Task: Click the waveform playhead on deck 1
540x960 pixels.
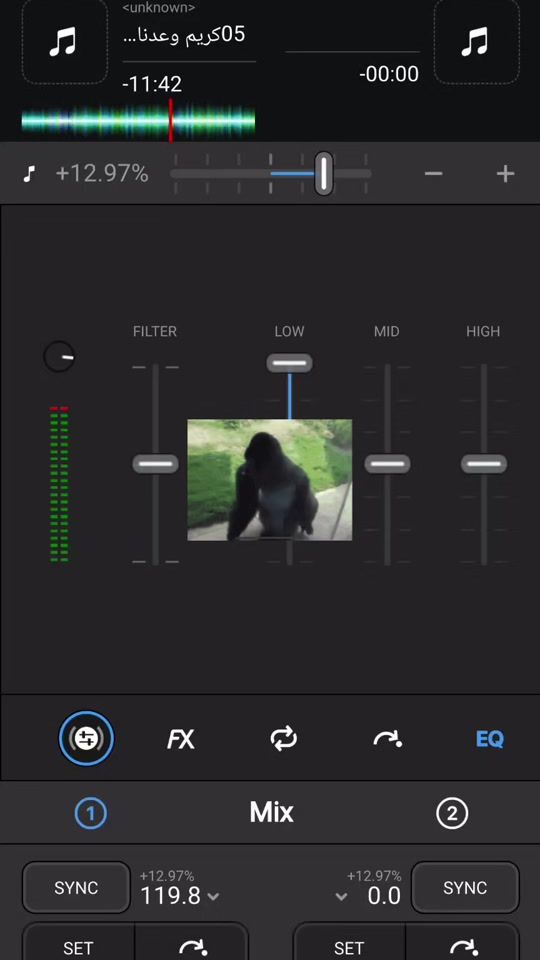Action: [171, 121]
